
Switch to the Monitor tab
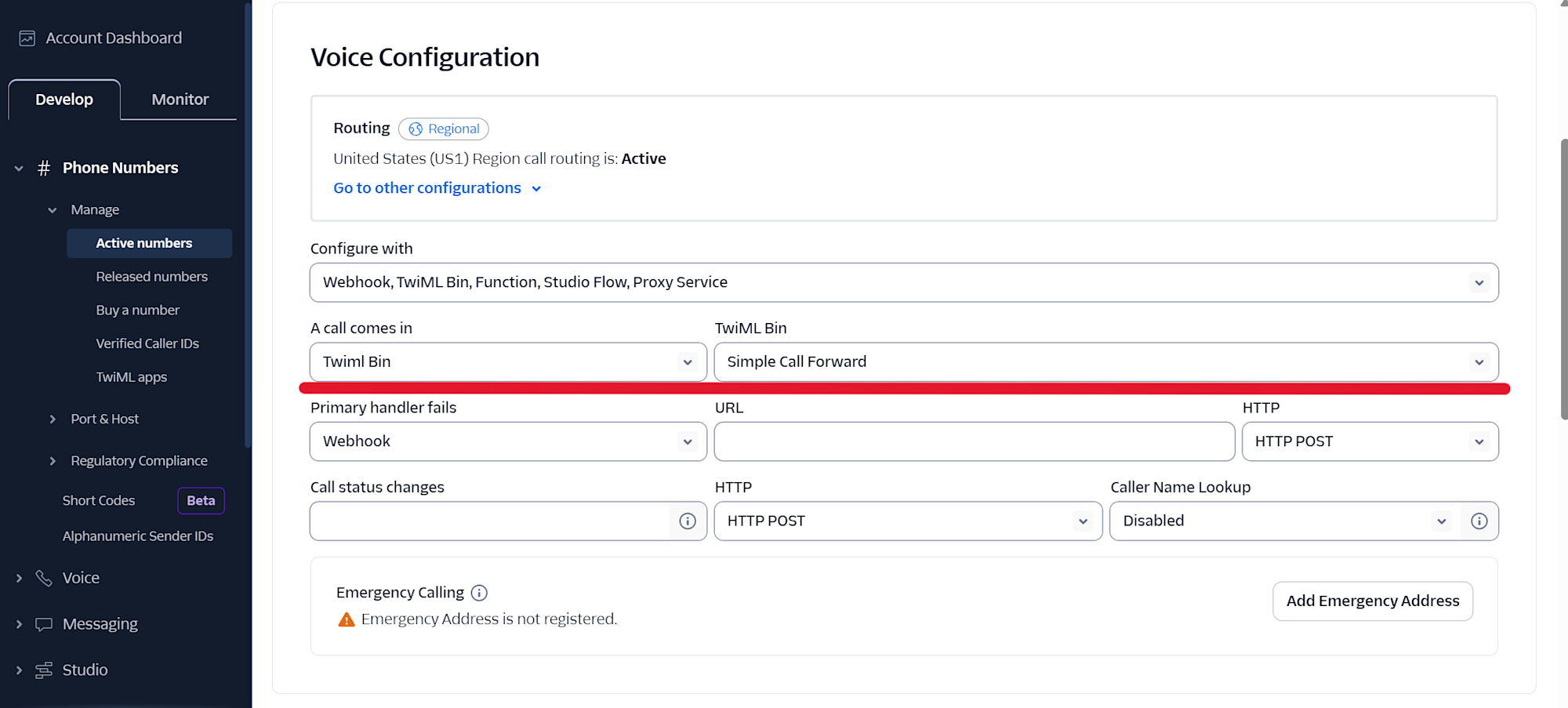(x=180, y=100)
